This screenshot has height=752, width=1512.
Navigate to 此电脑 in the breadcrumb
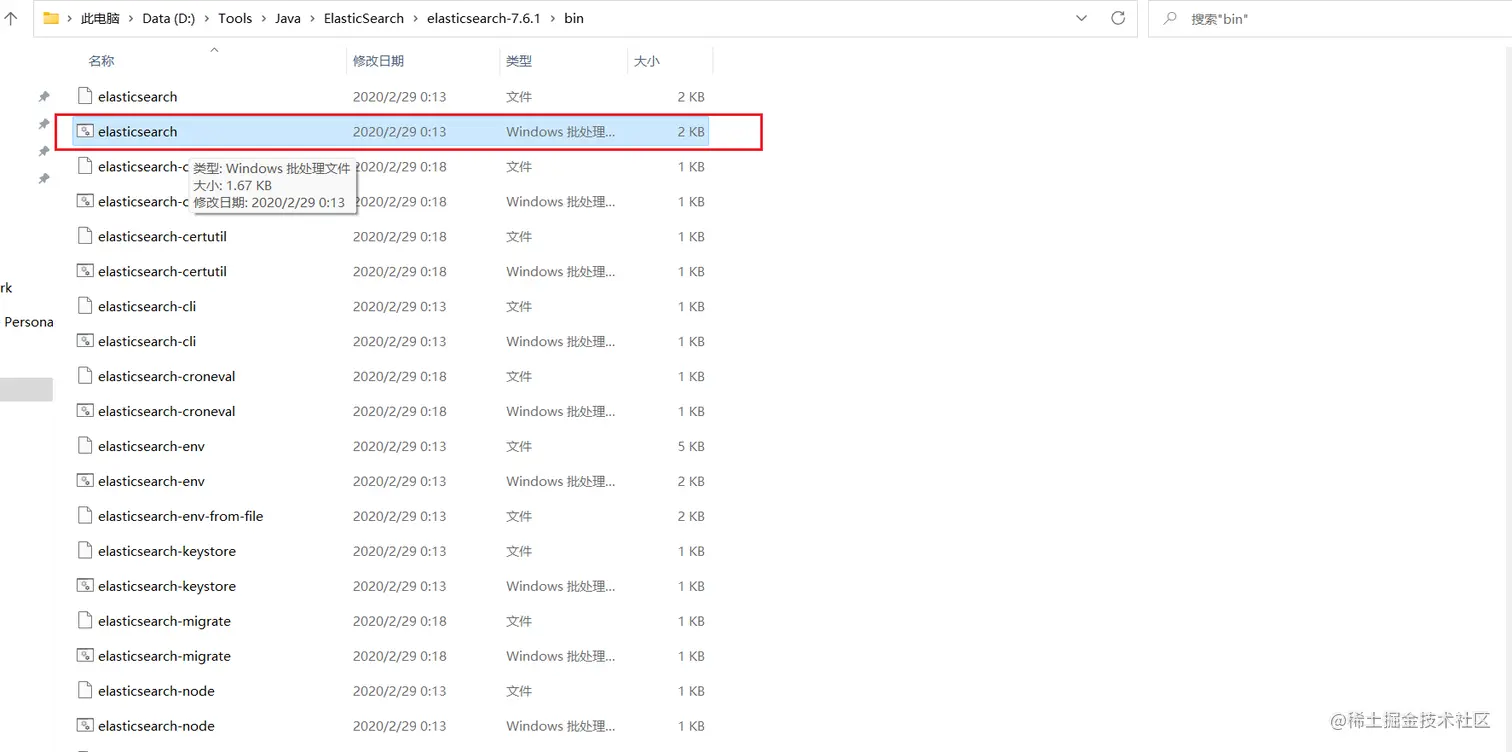tap(100, 18)
